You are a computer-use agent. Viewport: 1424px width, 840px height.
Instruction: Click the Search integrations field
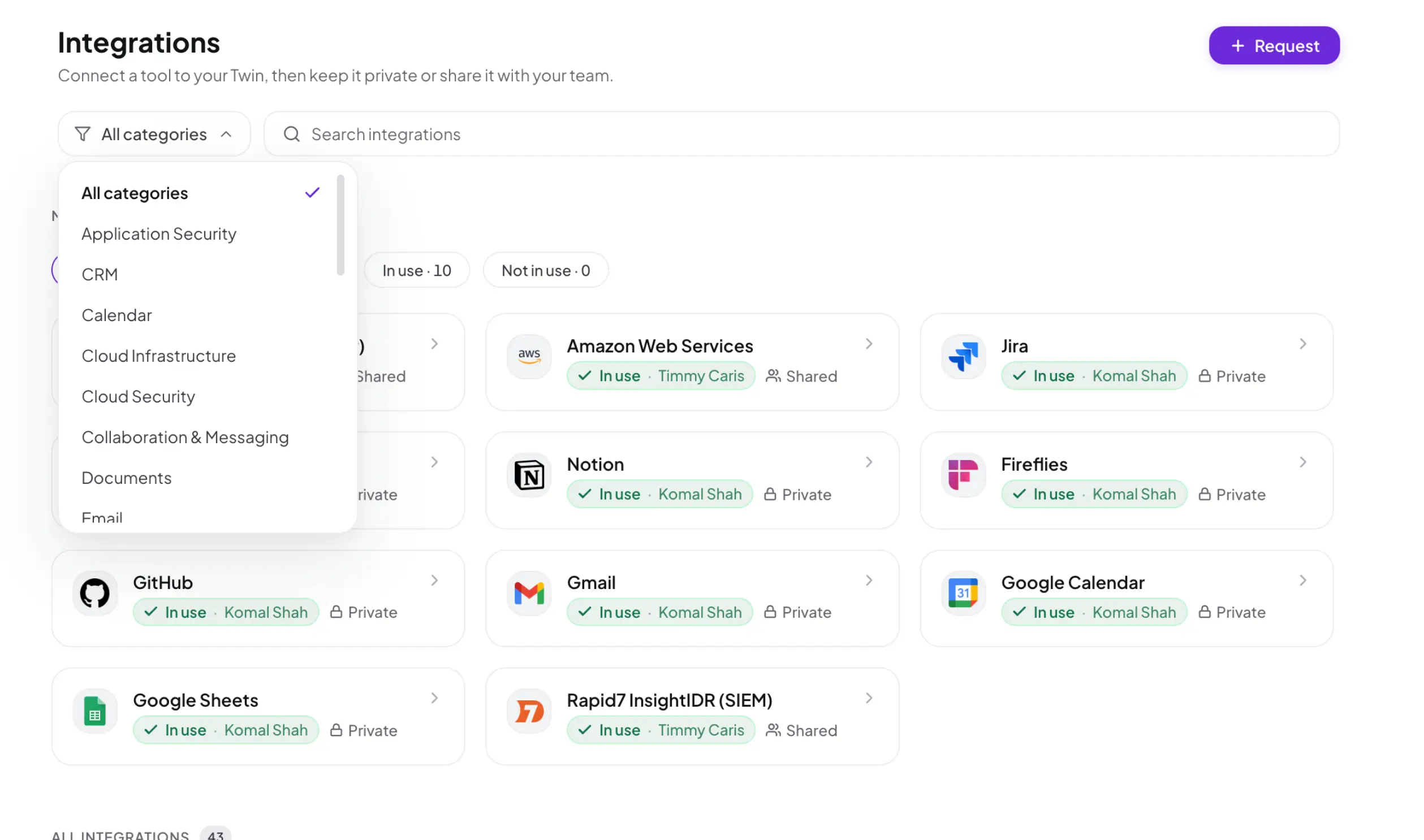[x=801, y=134]
